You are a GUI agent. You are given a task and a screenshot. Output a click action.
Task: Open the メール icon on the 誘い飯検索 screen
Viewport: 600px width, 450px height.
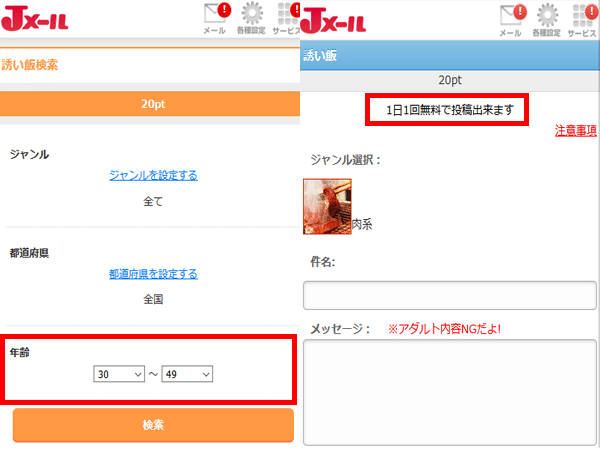(212, 17)
